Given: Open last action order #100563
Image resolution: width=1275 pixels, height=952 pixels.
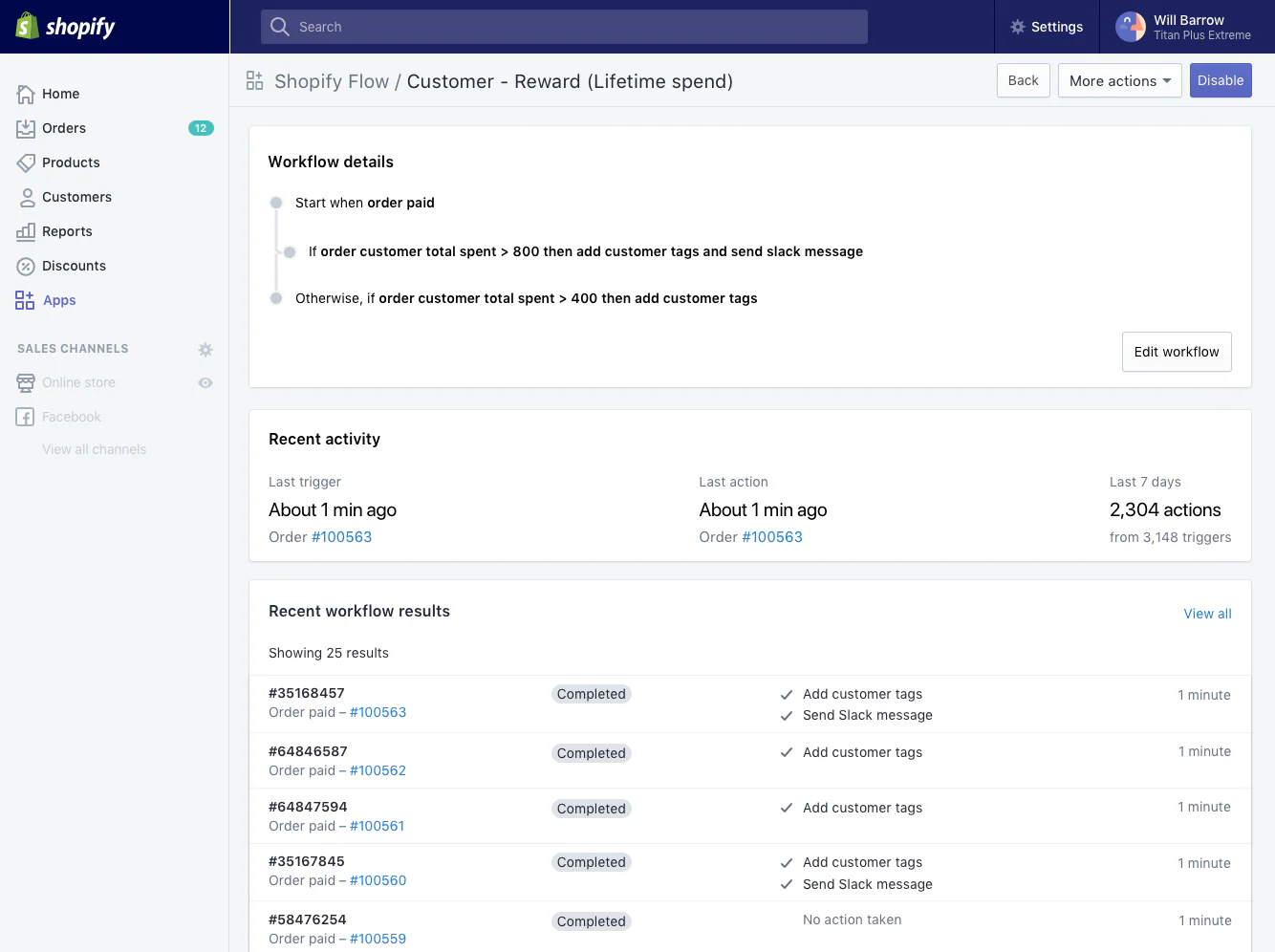Looking at the screenshot, I should [x=772, y=537].
